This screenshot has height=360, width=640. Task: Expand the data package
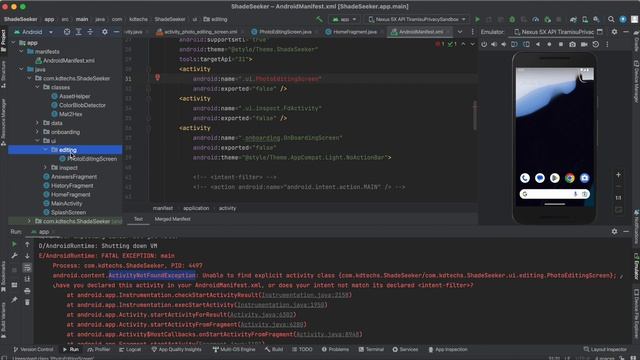tap(38, 123)
